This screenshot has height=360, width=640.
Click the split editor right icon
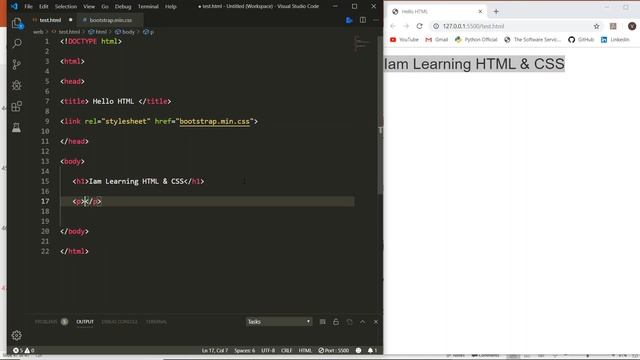click(362, 20)
